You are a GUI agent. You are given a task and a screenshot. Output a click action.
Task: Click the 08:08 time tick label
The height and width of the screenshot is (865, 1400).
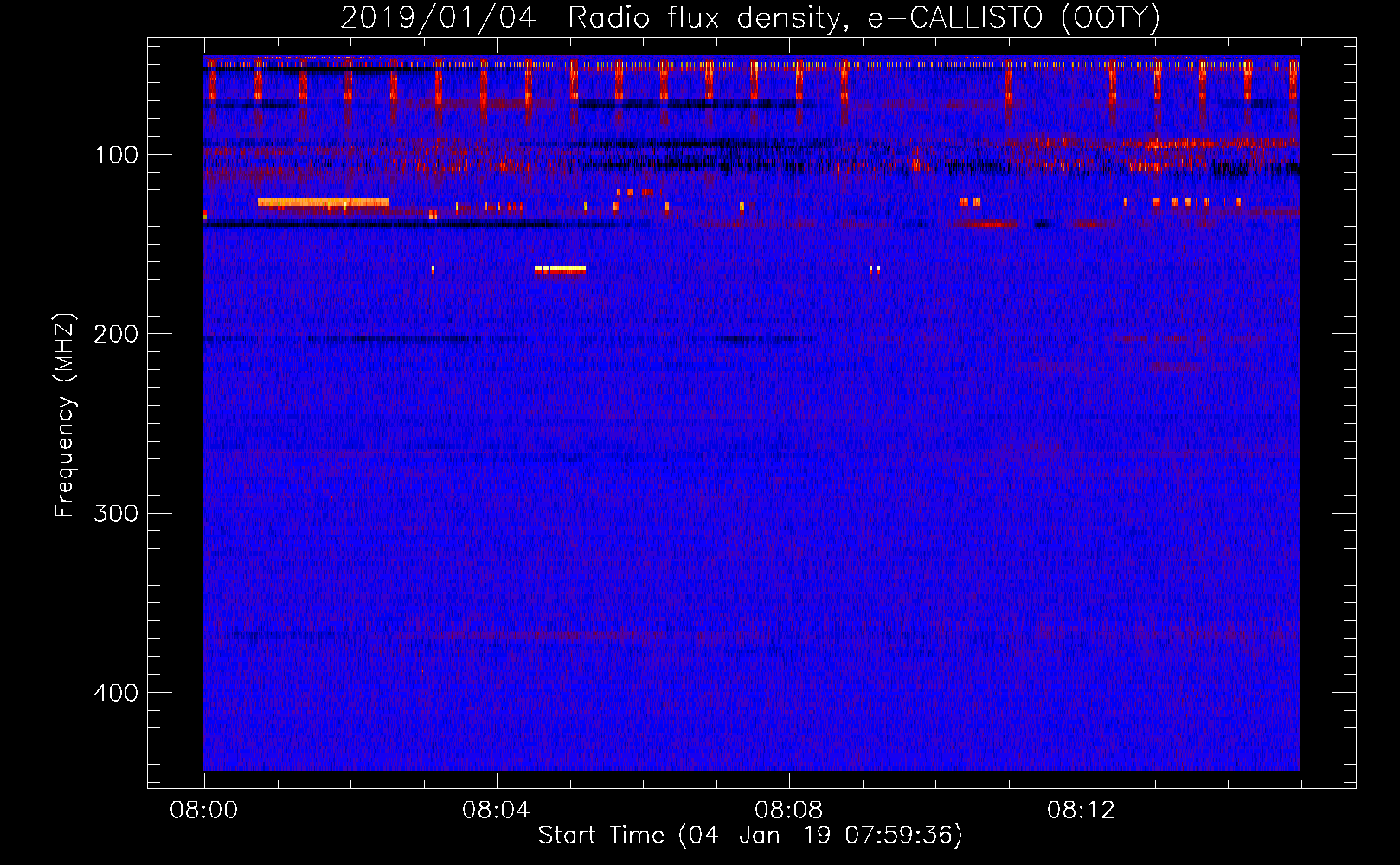tap(788, 811)
